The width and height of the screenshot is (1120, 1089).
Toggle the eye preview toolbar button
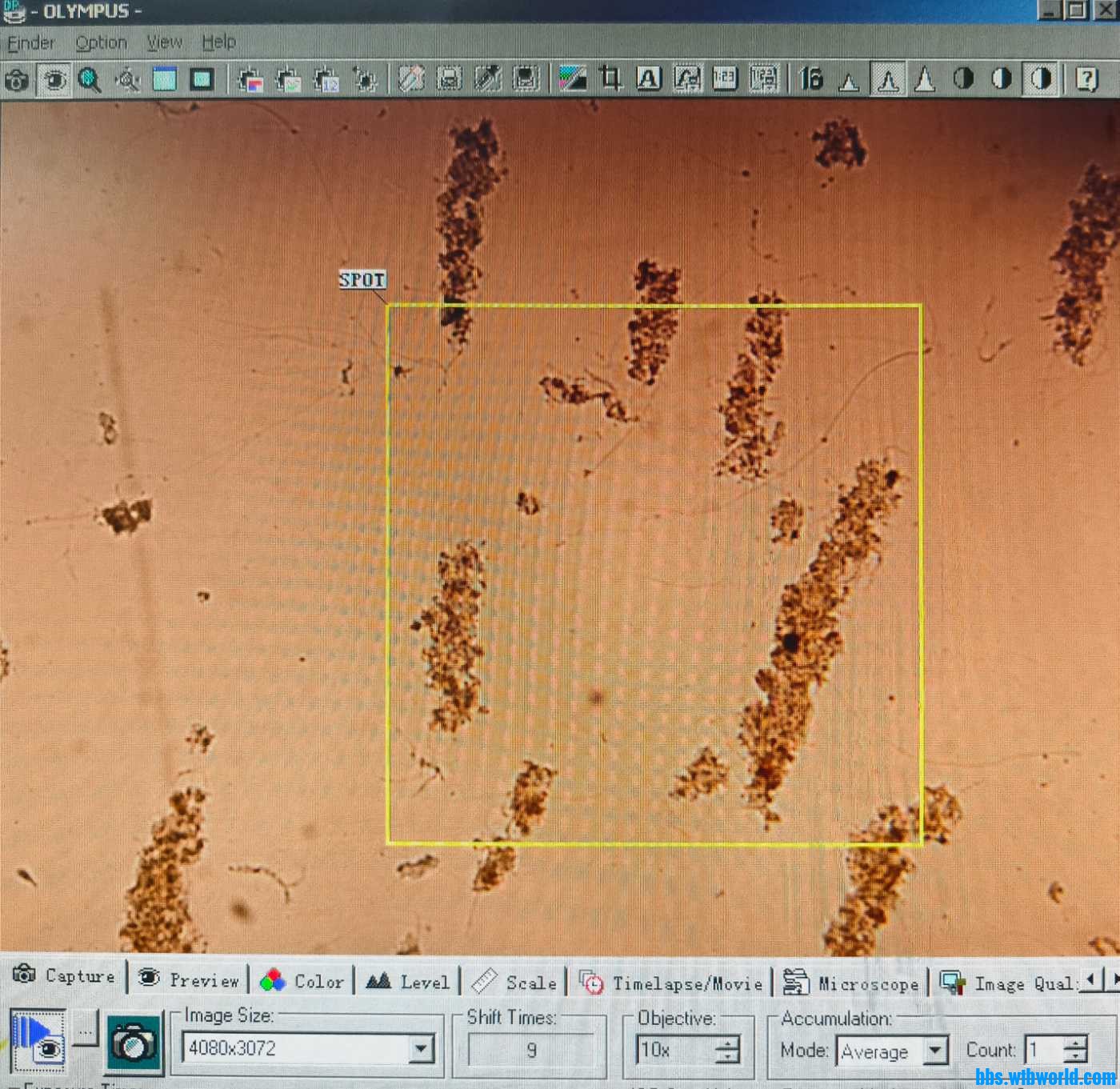(x=54, y=80)
